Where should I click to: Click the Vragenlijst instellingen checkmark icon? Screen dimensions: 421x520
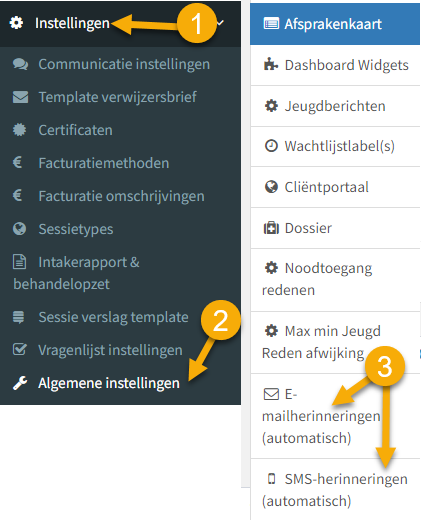coord(20,349)
